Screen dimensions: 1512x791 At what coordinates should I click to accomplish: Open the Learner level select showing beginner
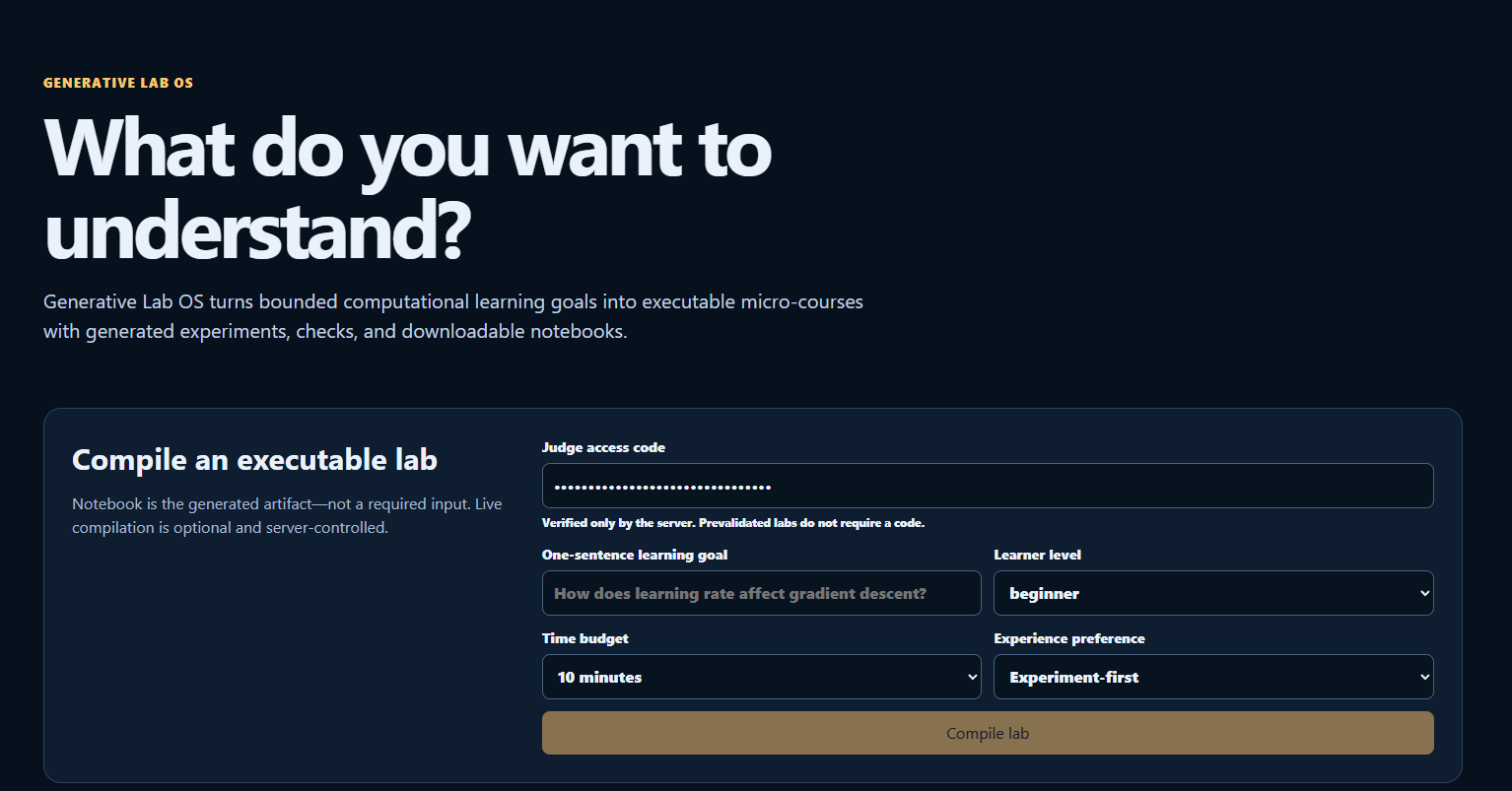click(x=1213, y=593)
